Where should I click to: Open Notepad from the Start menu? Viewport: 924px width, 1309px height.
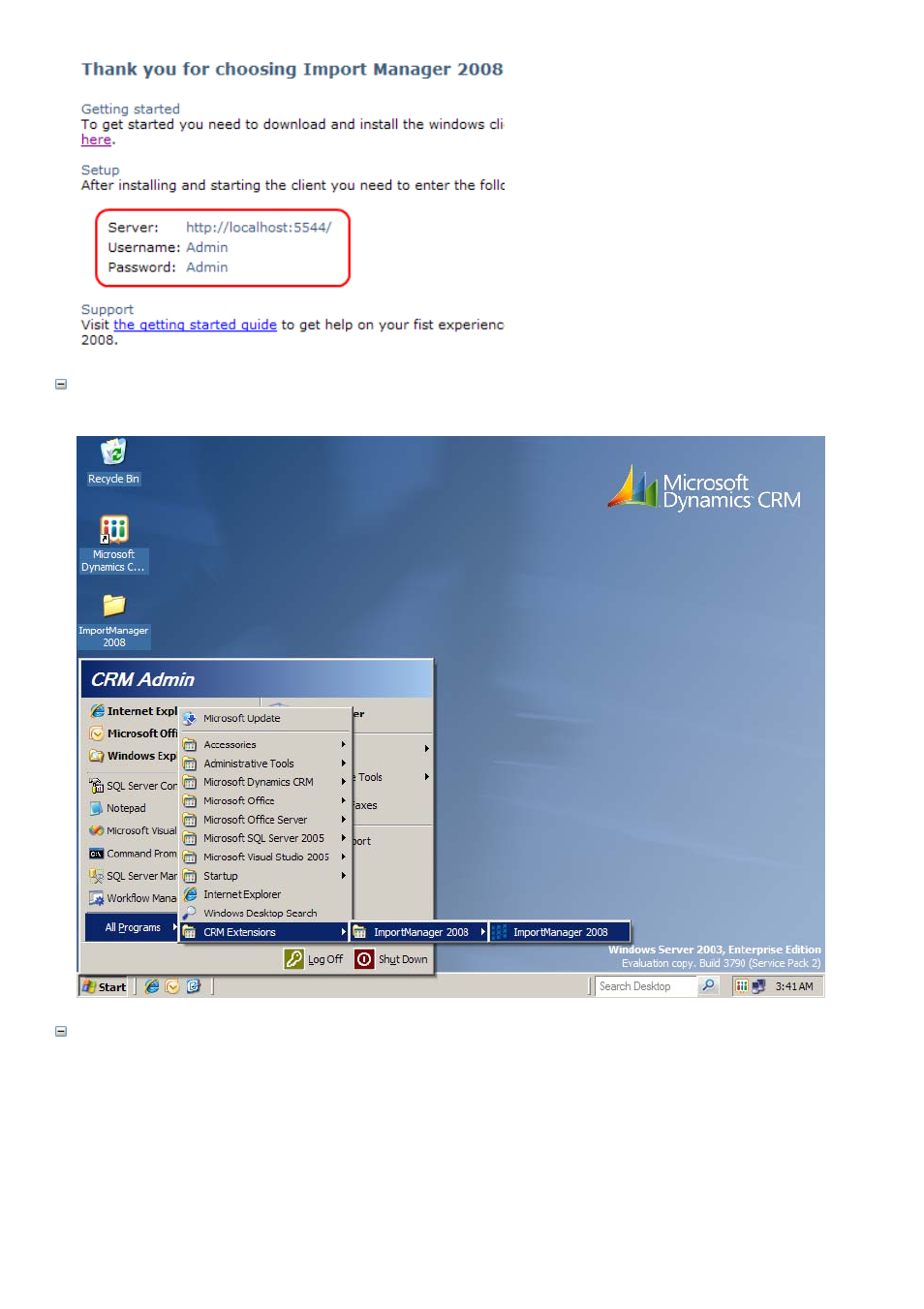(118, 808)
